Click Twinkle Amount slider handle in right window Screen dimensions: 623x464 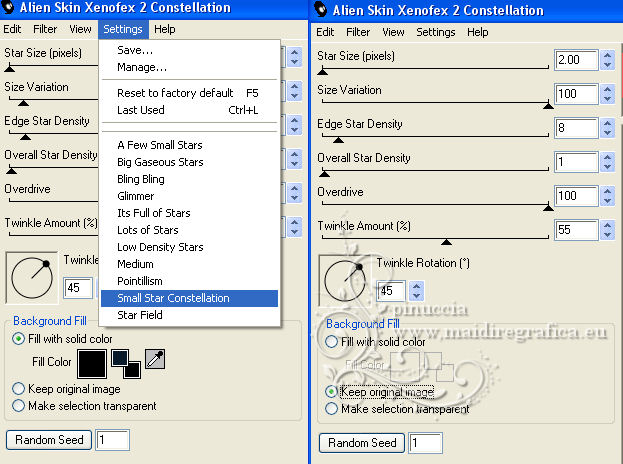[x=447, y=242]
